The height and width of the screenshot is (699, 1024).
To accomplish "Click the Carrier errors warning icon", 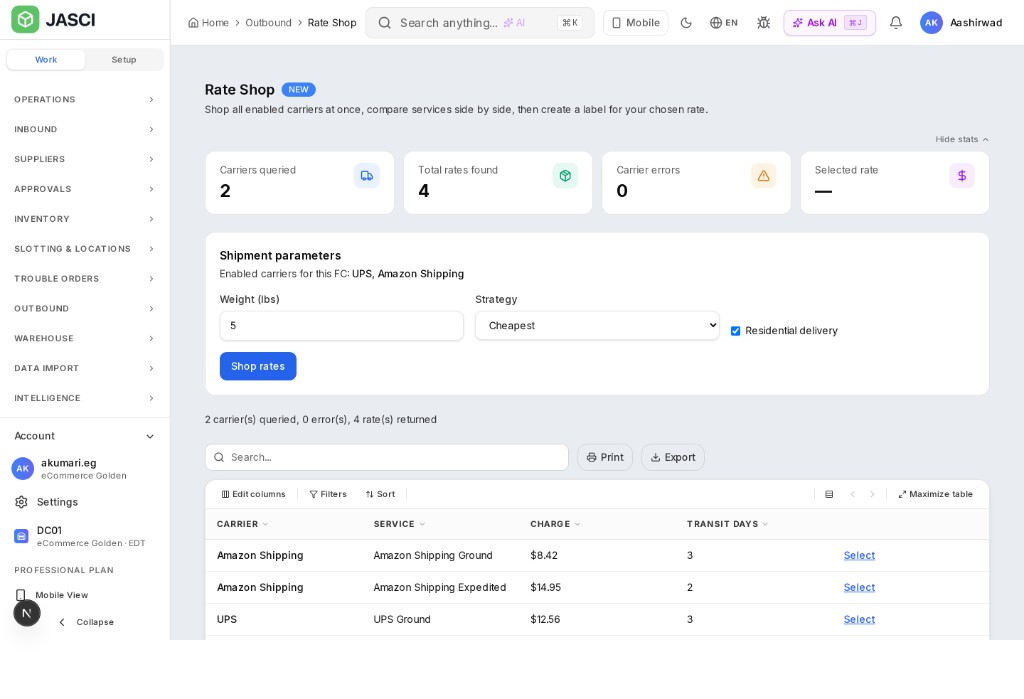I will (763, 176).
